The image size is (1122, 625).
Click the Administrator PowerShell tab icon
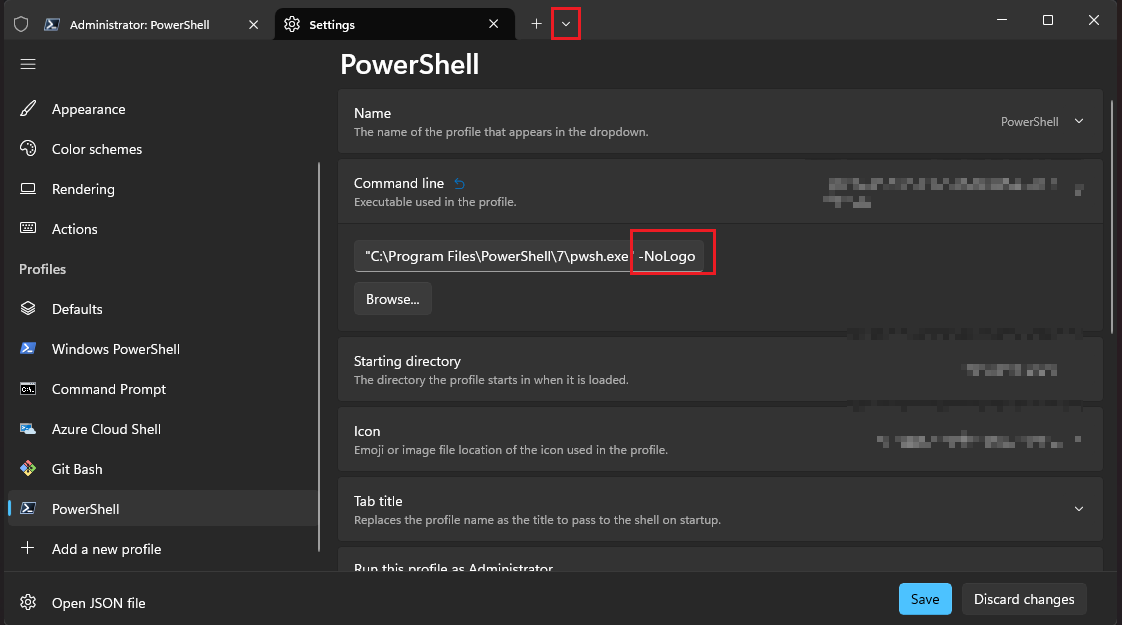[52, 24]
